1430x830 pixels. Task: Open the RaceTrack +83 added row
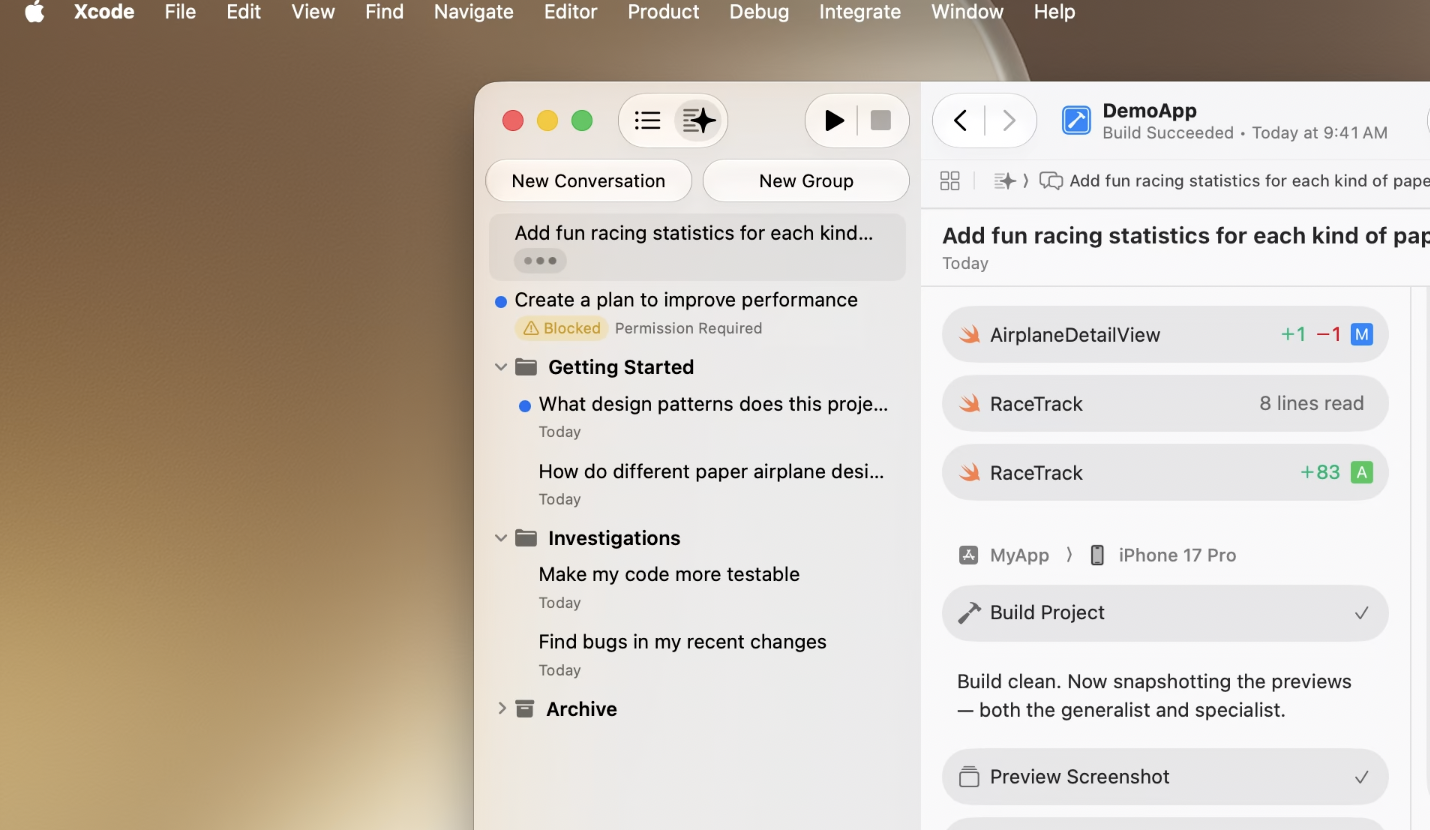click(1165, 473)
